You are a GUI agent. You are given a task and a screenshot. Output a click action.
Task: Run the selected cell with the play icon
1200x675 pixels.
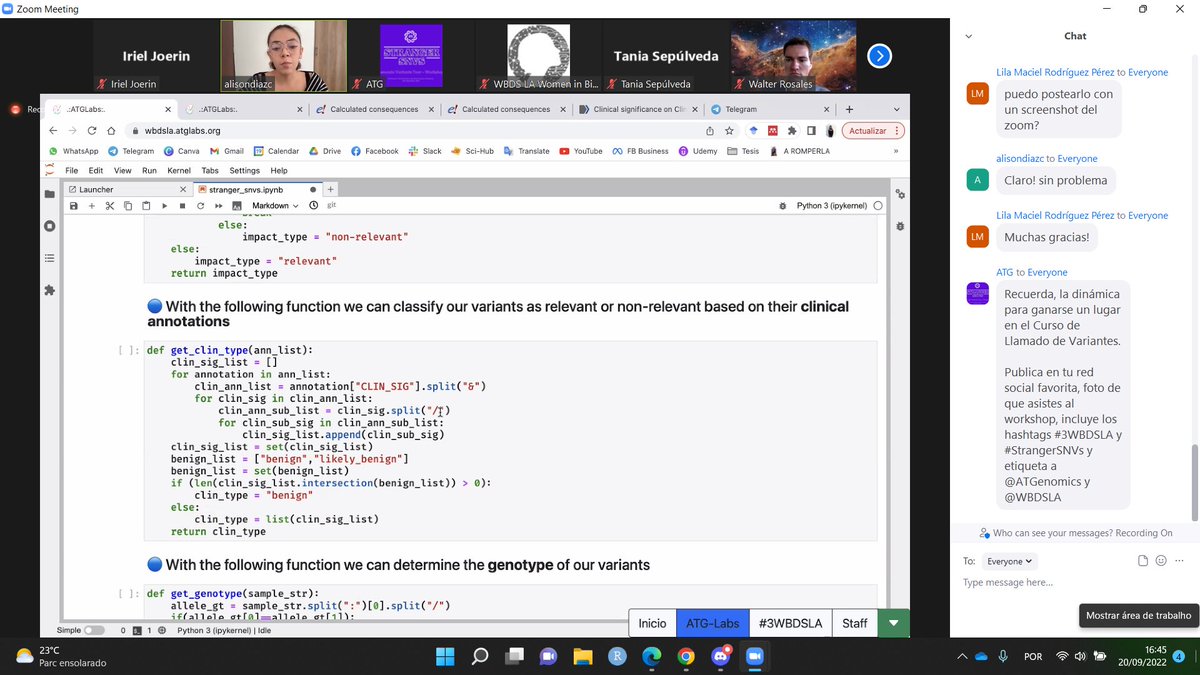(164, 206)
